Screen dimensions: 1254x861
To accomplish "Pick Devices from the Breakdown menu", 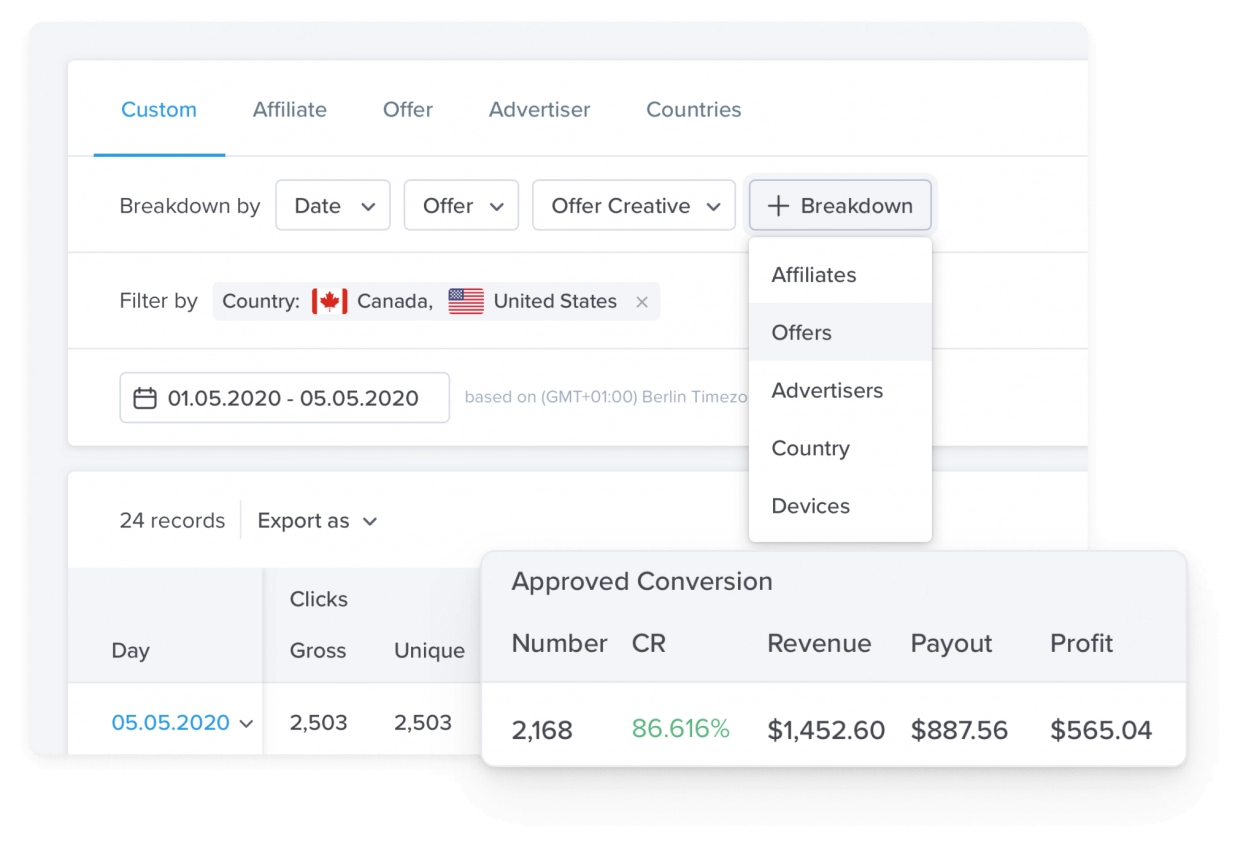I will pyautogui.click(x=811, y=506).
